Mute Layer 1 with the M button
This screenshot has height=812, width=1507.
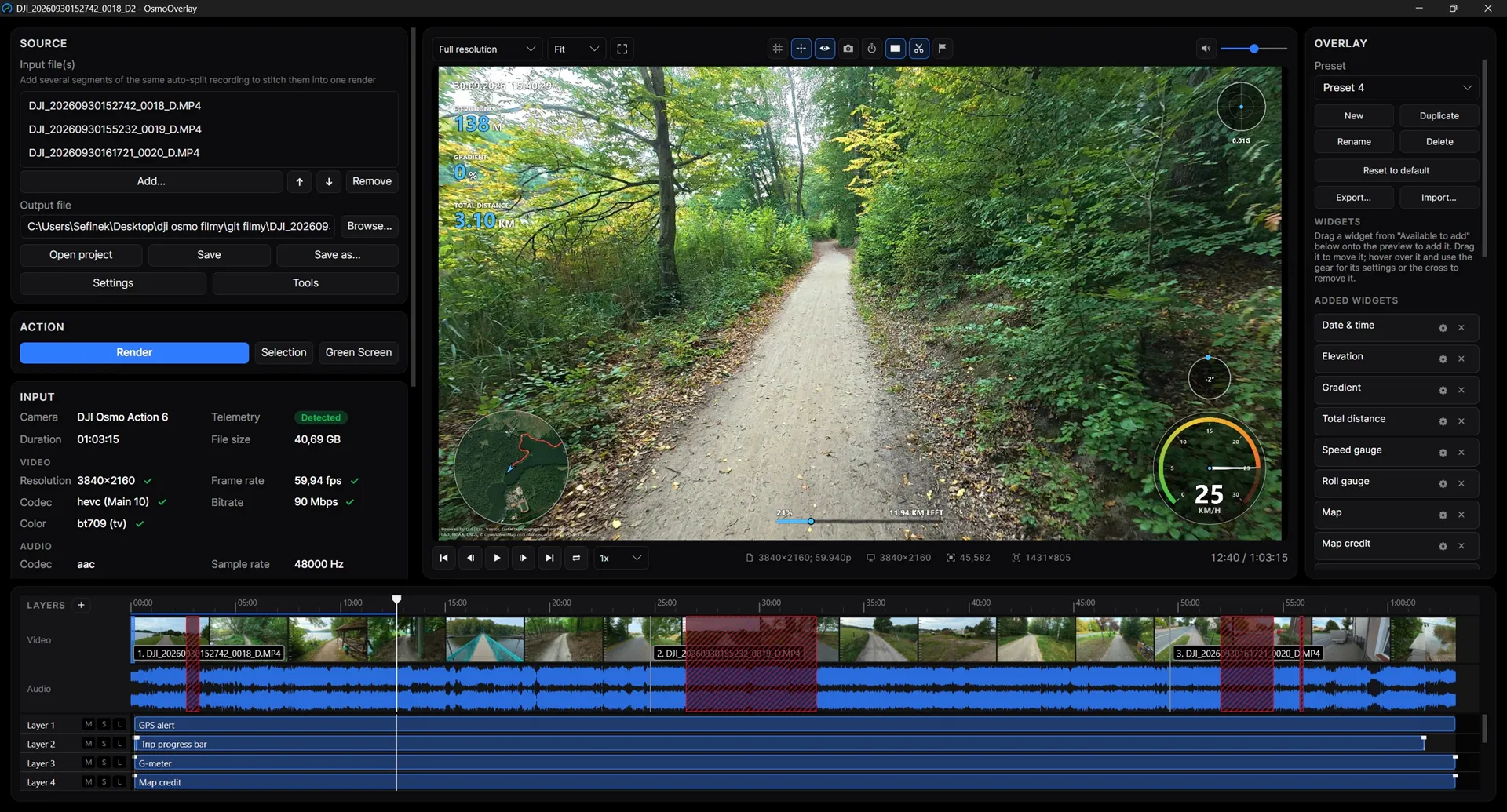click(x=88, y=724)
